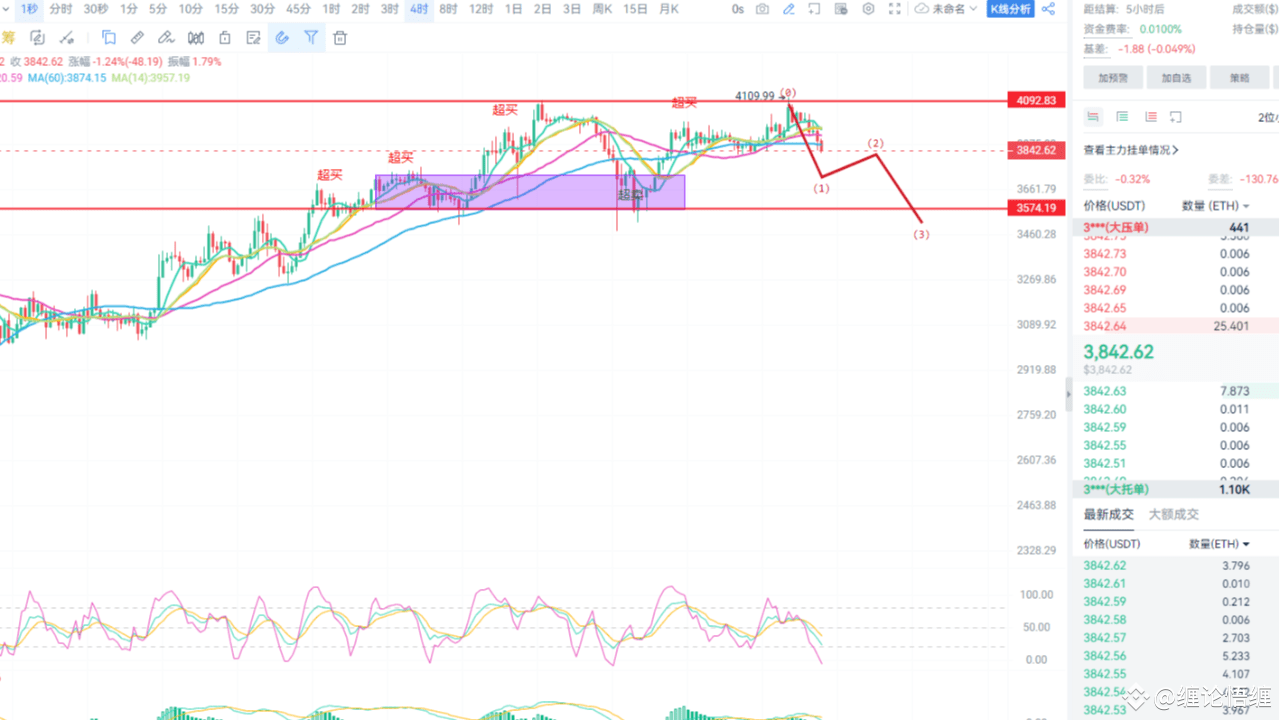1280x720 pixels.
Task: Click the current price 3,842.62 in order book
Action: 1118,352
